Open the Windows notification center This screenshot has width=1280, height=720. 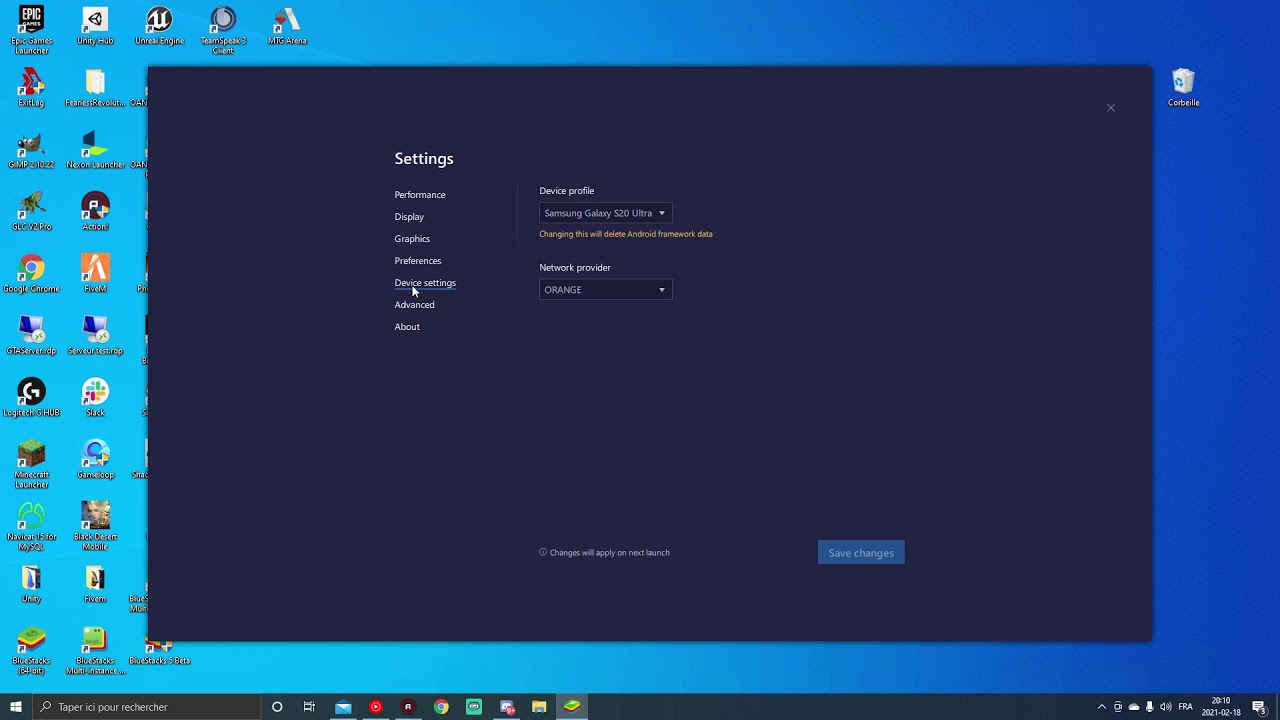tap(1259, 707)
